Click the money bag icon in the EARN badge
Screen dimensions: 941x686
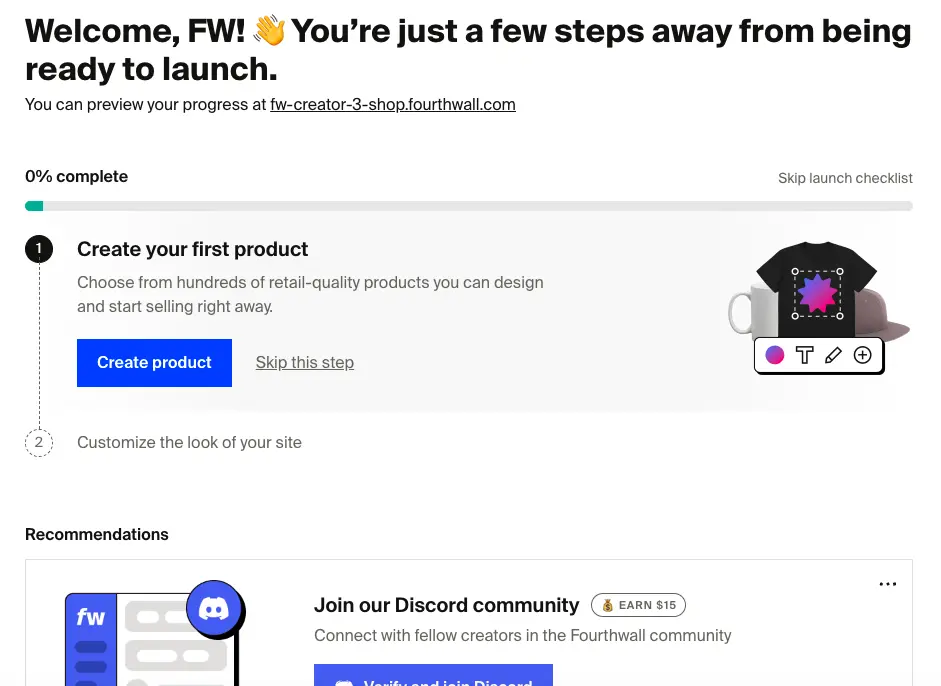coord(609,605)
